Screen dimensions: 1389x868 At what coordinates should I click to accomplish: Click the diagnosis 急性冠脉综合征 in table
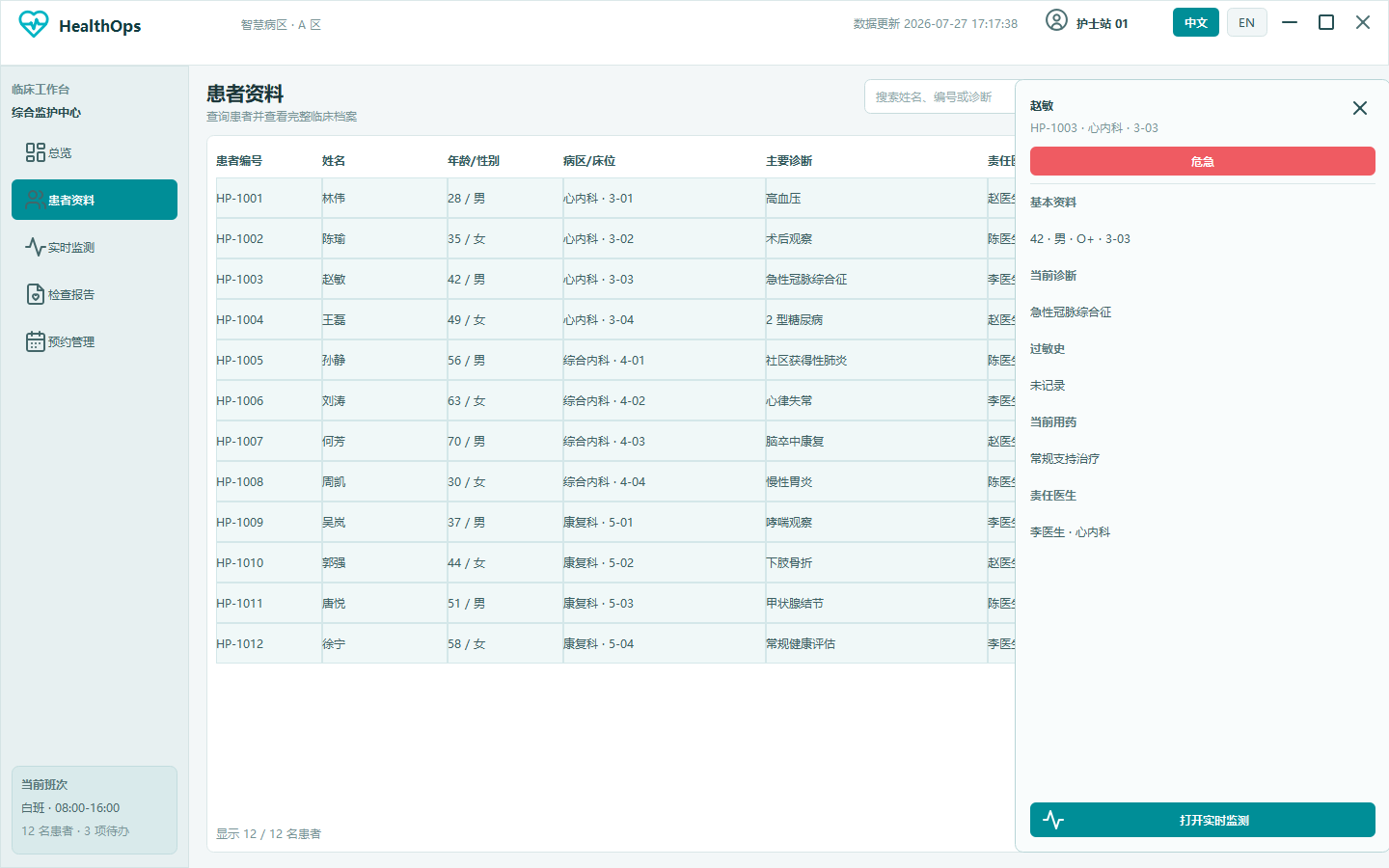(806, 279)
